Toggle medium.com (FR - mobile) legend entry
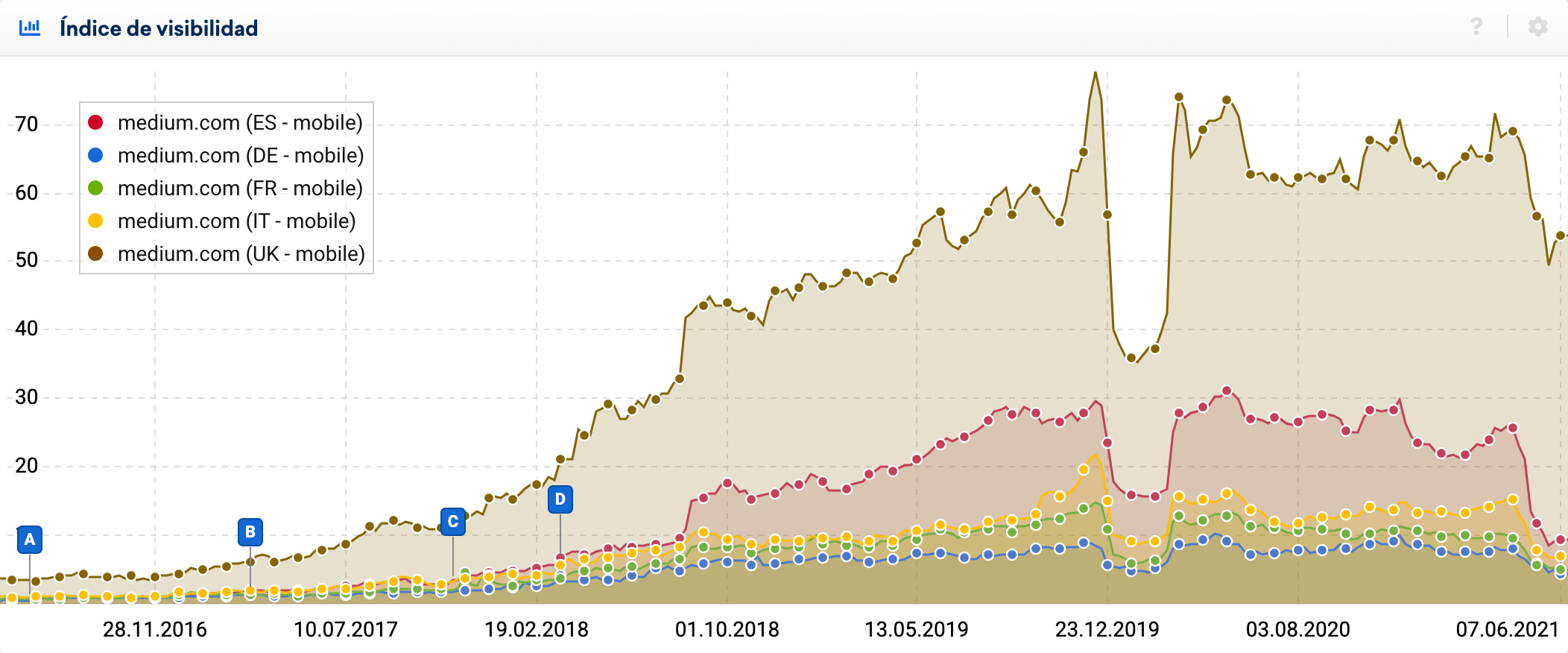1568x653 pixels. tap(239, 188)
